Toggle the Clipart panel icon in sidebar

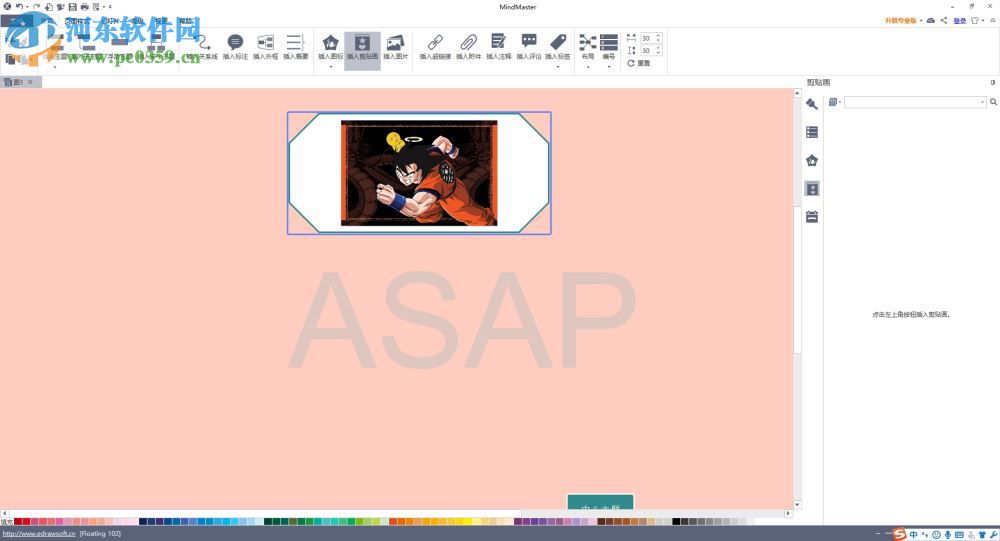pyautogui.click(x=812, y=188)
